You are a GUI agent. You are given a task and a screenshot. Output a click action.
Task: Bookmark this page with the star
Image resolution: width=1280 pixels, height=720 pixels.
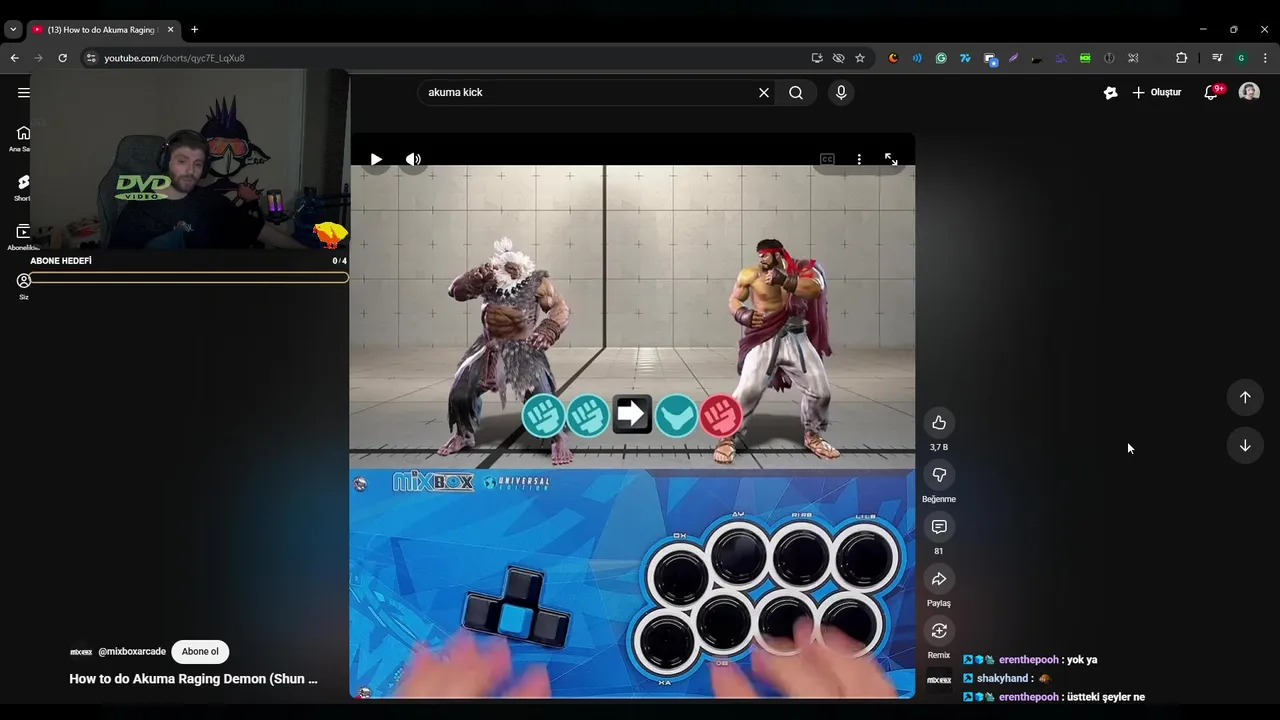859,58
